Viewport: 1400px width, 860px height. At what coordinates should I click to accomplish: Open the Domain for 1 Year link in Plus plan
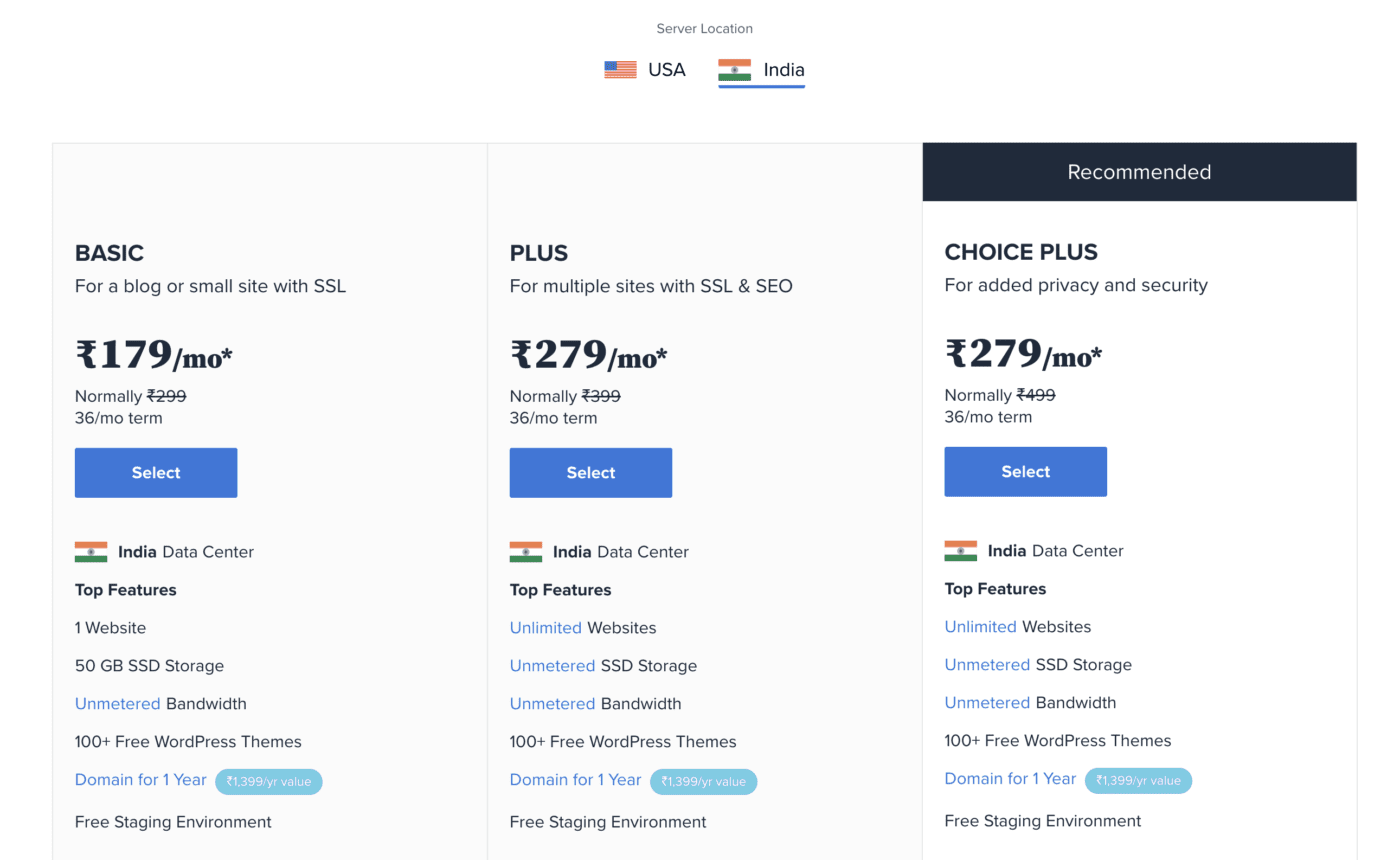[x=576, y=780]
